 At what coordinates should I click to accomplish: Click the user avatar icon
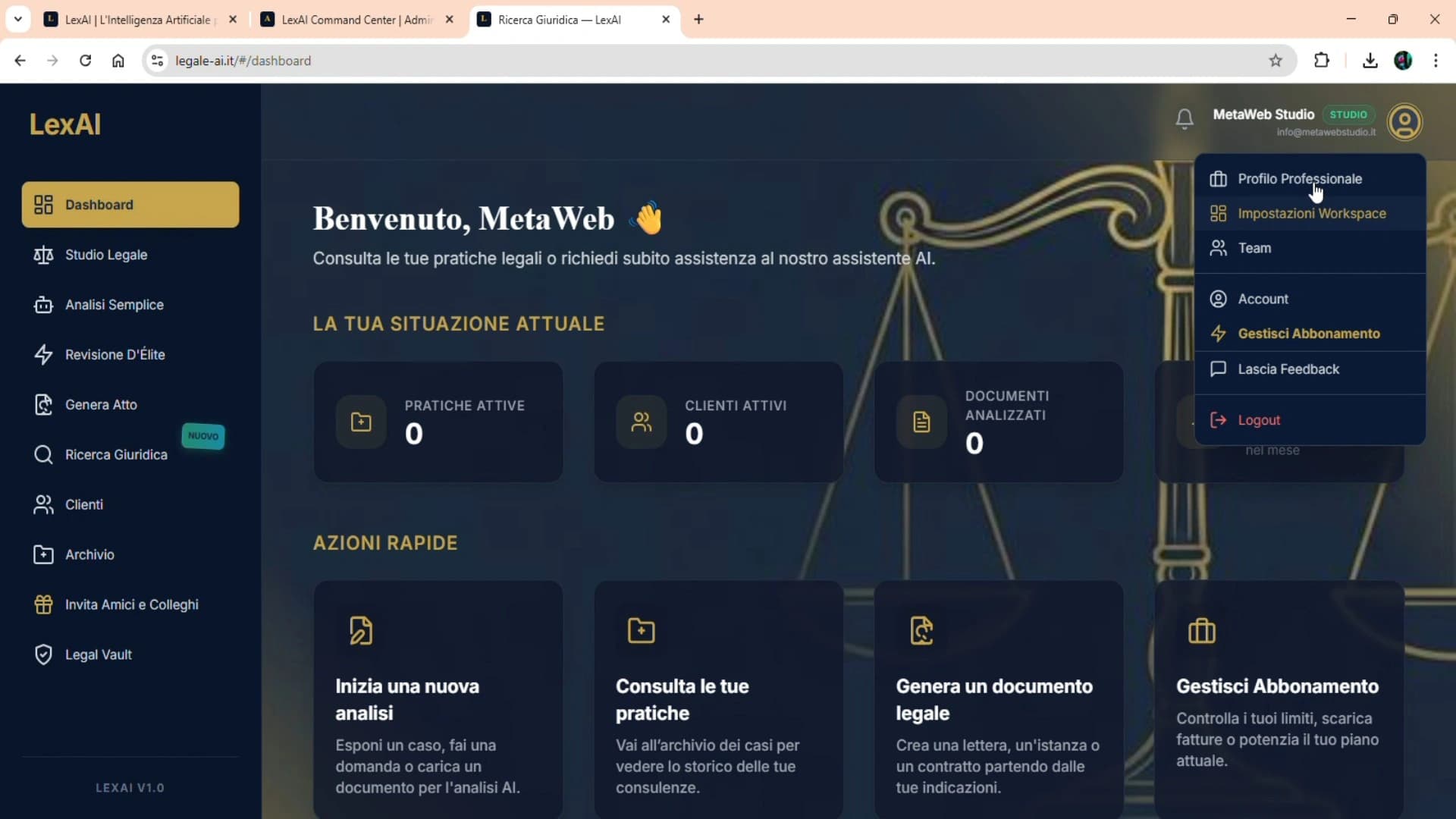tap(1404, 122)
